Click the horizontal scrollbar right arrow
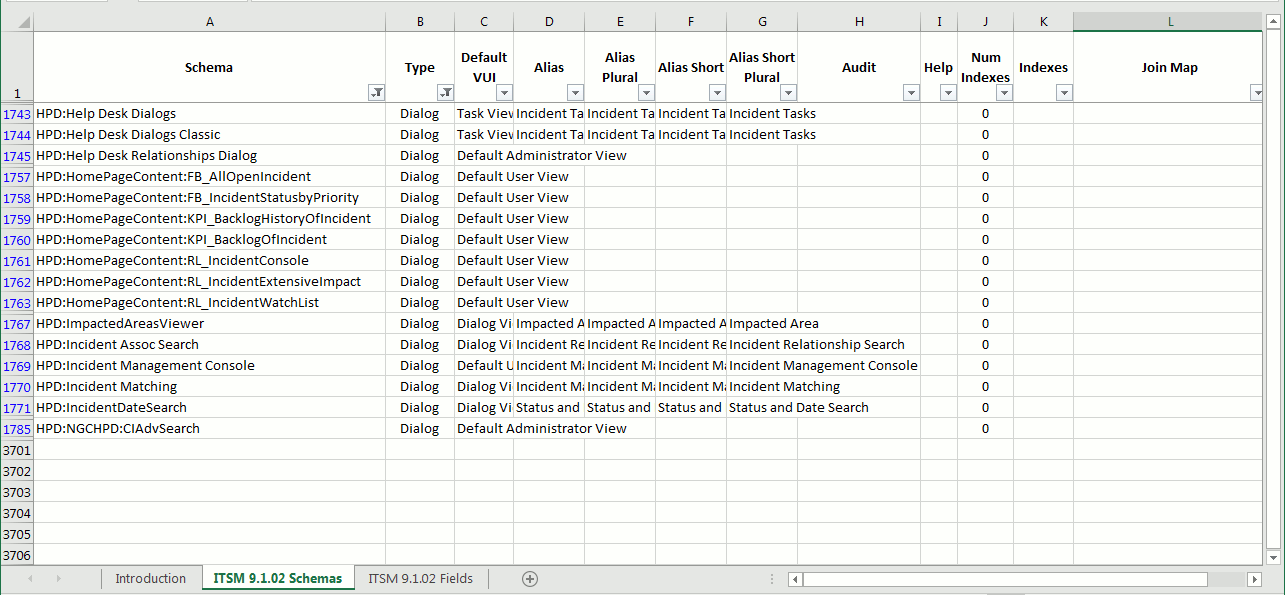 (1254, 579)
